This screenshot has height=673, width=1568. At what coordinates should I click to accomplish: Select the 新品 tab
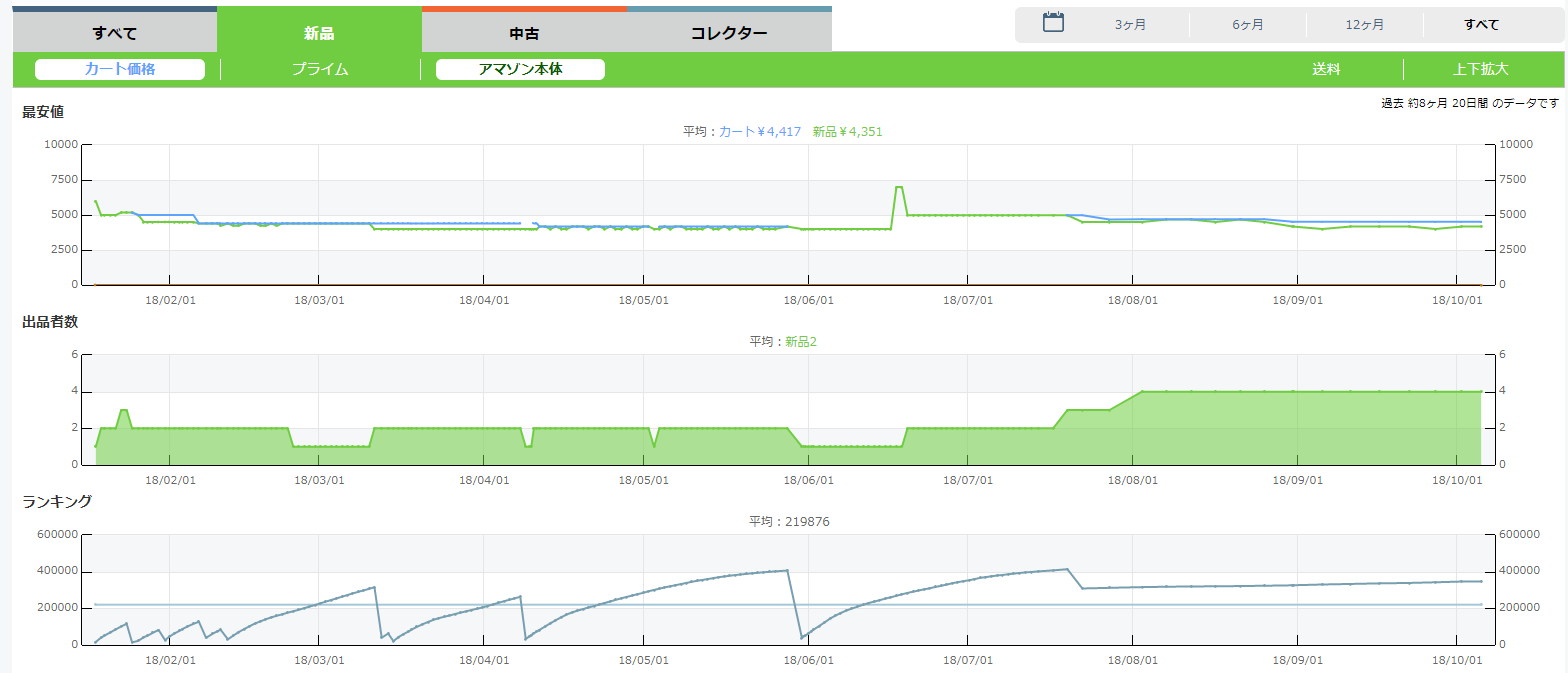319,33
